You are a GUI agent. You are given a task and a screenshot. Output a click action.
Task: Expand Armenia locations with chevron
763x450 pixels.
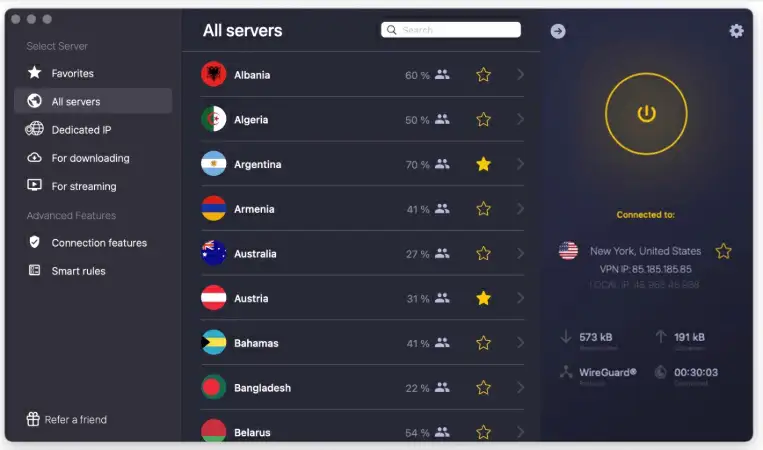pyautogui.click(x=520, y=209)
